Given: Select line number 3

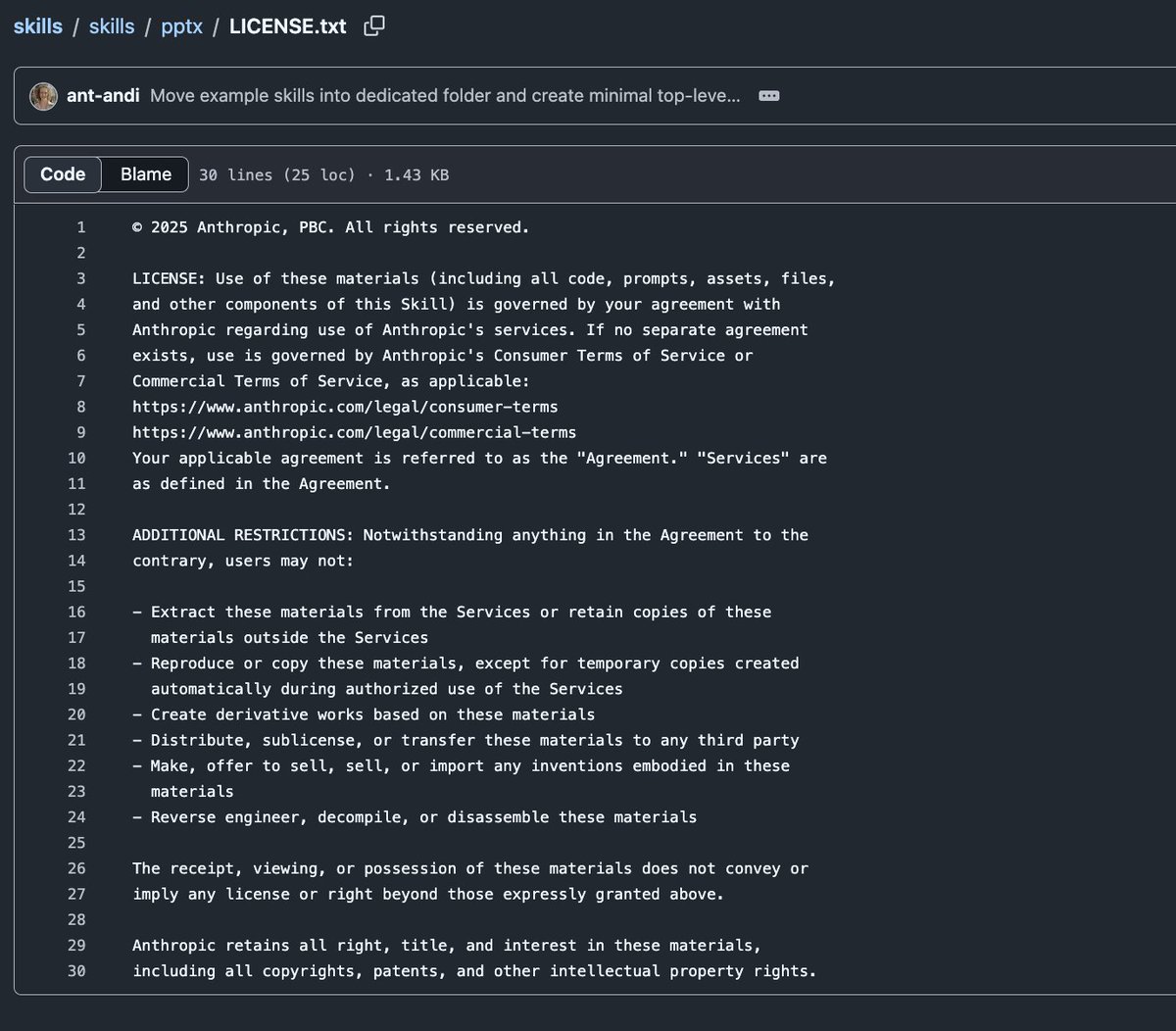Looking at the screenshot, I should [81, 278].
